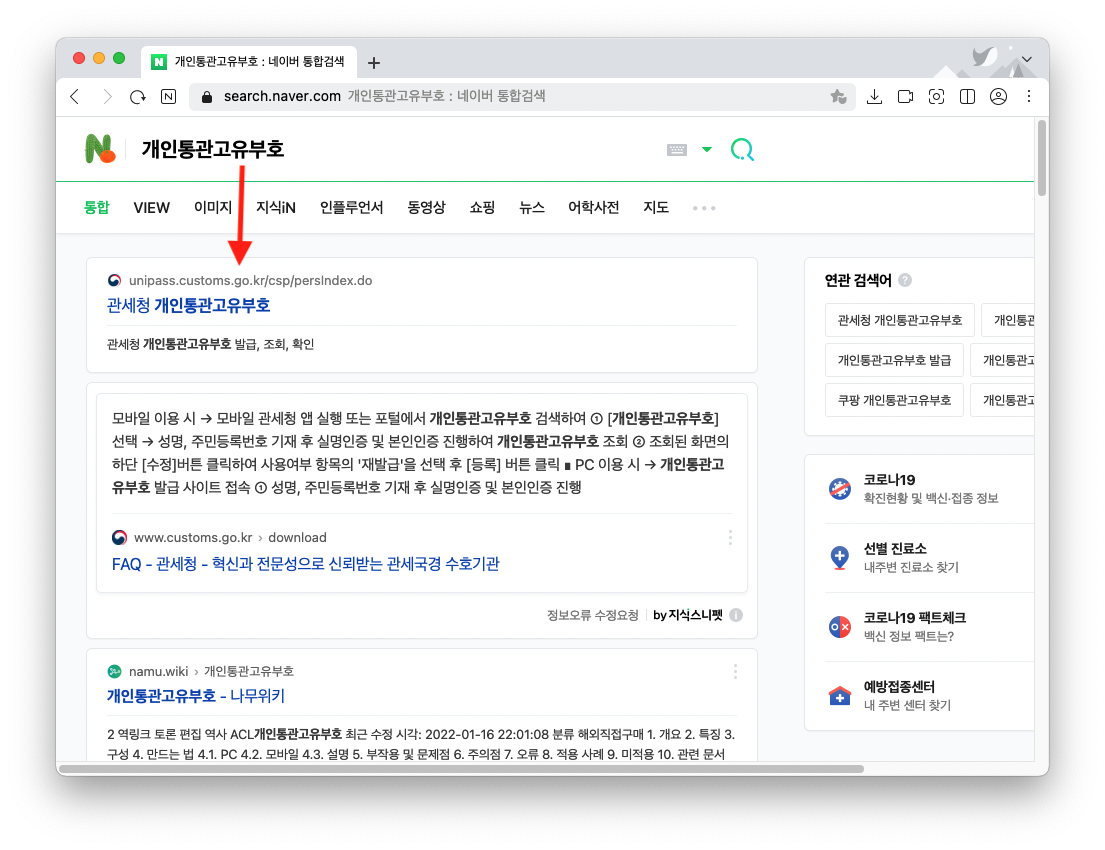The width and height of the screenshot is (1105, 850).
Task: Open the 지식iN tab
Action: [x=276, y=207]
